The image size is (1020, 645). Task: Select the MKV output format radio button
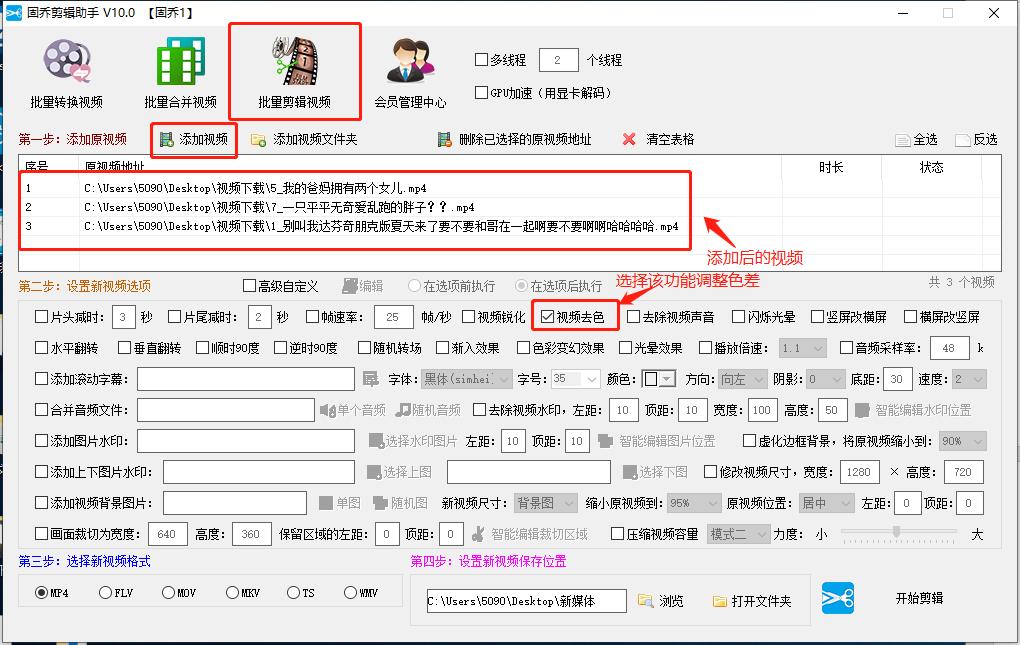[x=233, y=592]
